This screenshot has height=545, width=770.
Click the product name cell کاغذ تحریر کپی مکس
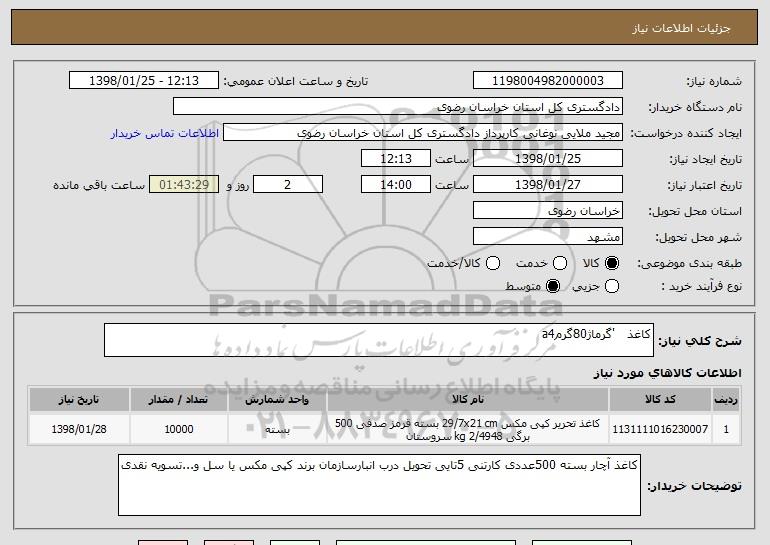coord(468,429)
